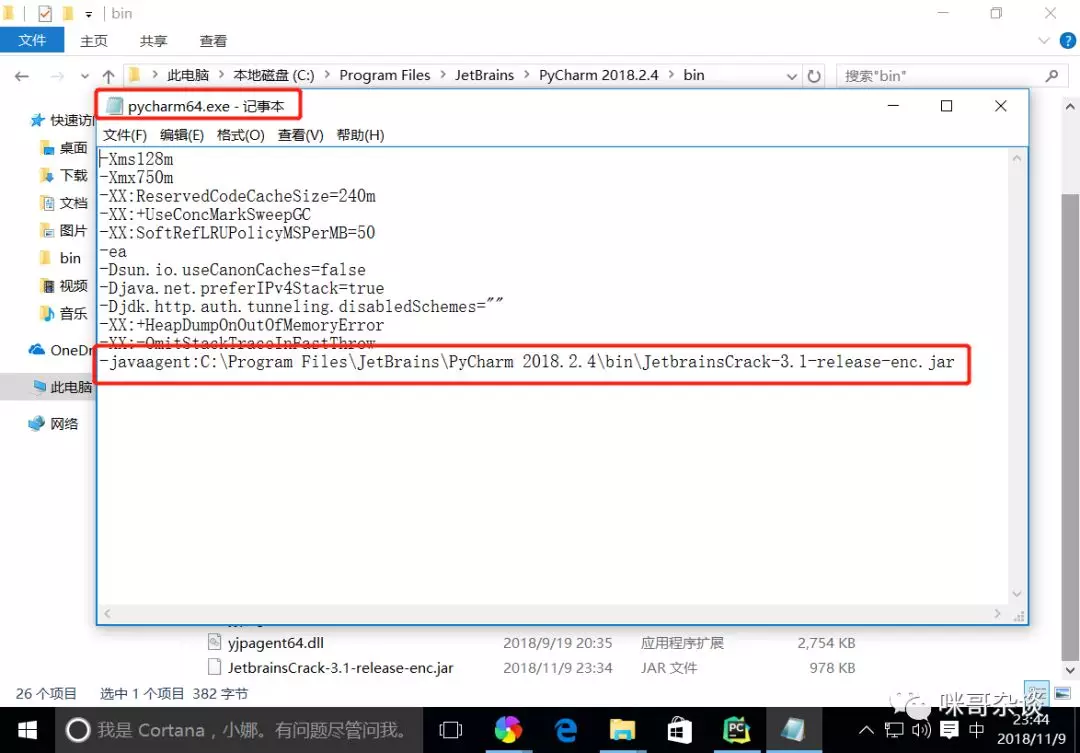Select Program Files in the address path
The height and width of the screenshot is (753, 1080).
tap(384, 75)
